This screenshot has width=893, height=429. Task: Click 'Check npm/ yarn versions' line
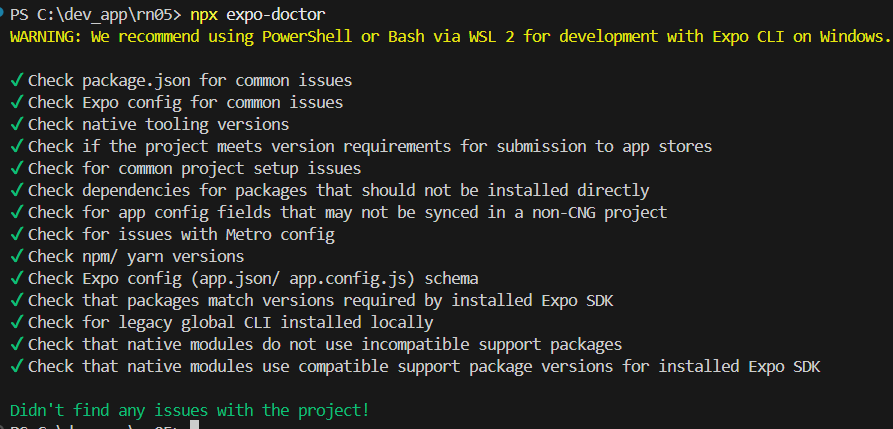[x=136, y=257]
